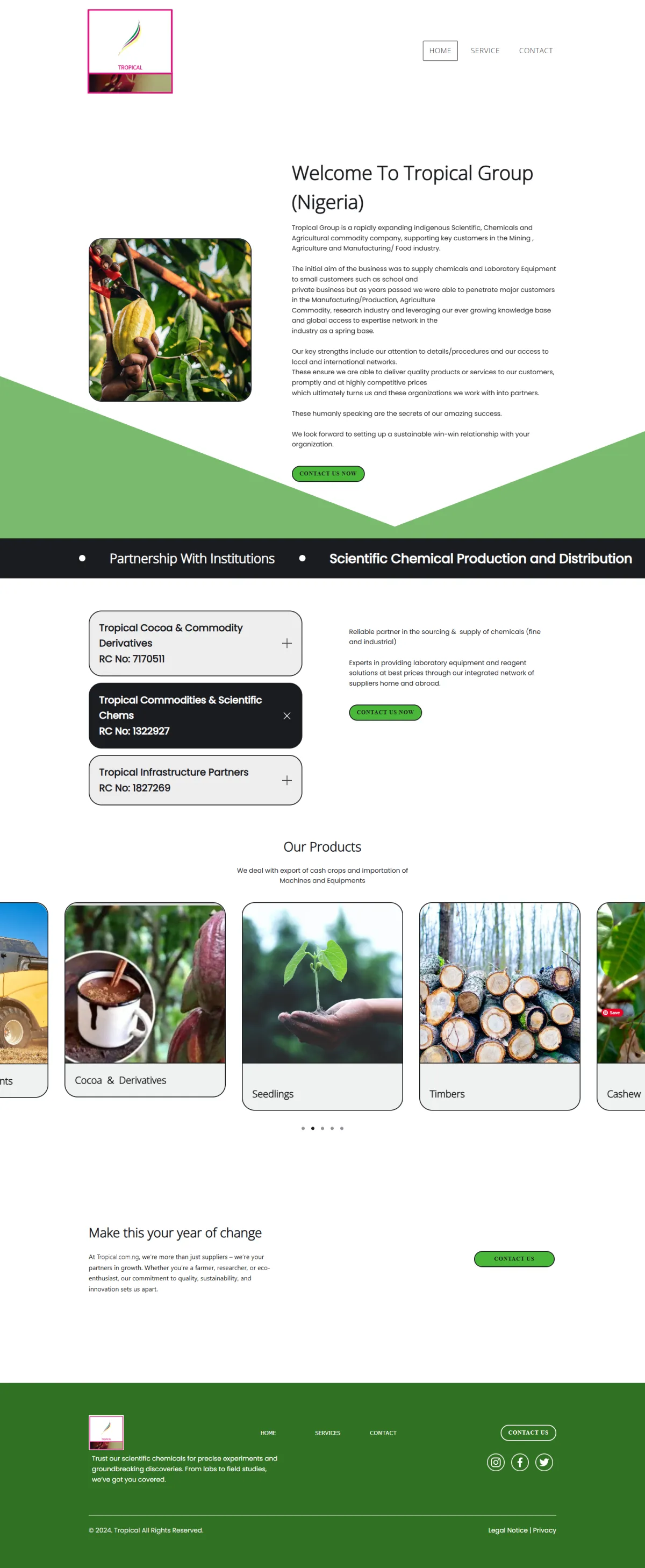Go to the HOME menu item
The image size is (645, 1568).
click(x=441, y=51)
